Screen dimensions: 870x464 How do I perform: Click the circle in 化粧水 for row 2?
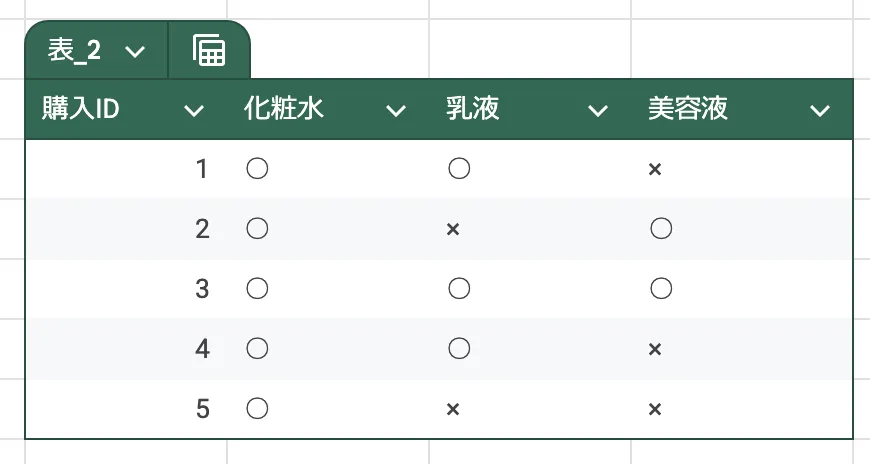[x=257, y=229]
